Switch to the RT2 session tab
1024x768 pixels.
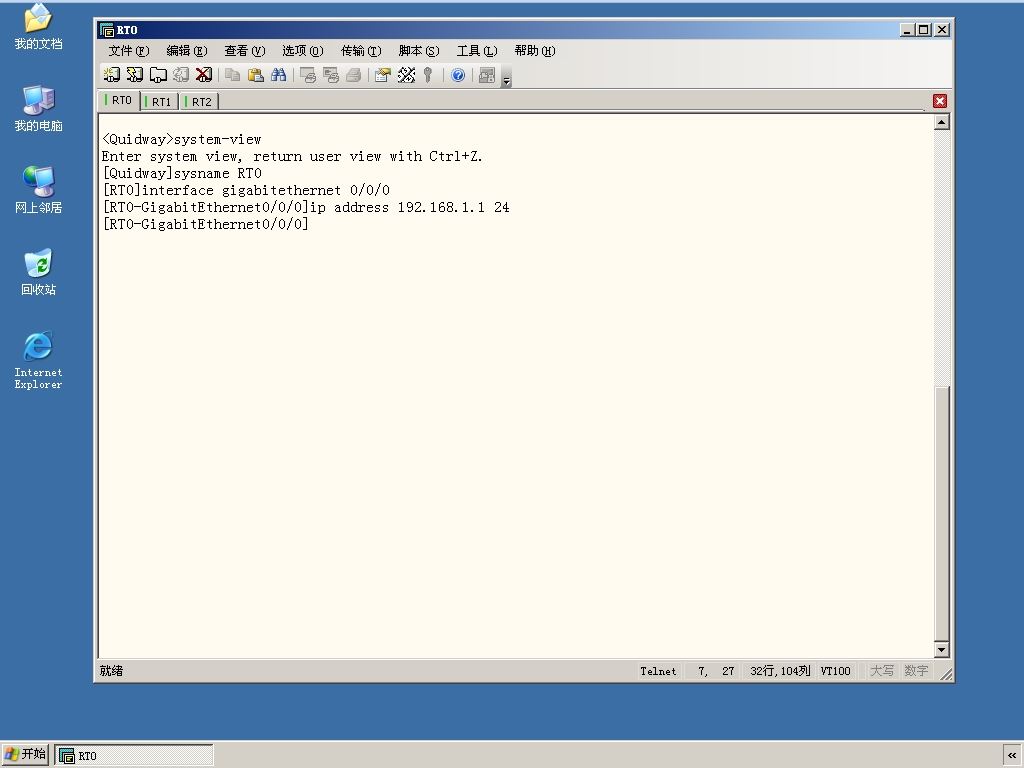pyautogui.click(x=199, y=102)
